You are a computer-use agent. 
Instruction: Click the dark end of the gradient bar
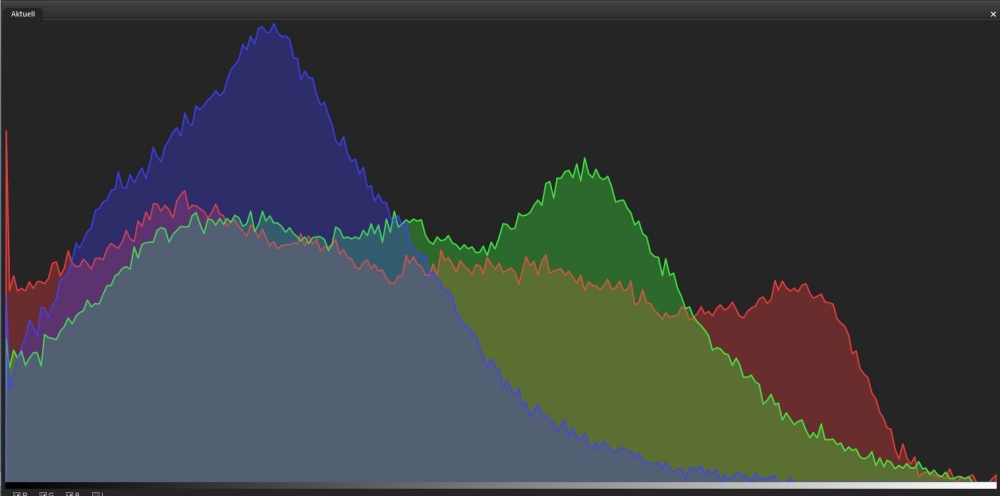coord(15,486)
